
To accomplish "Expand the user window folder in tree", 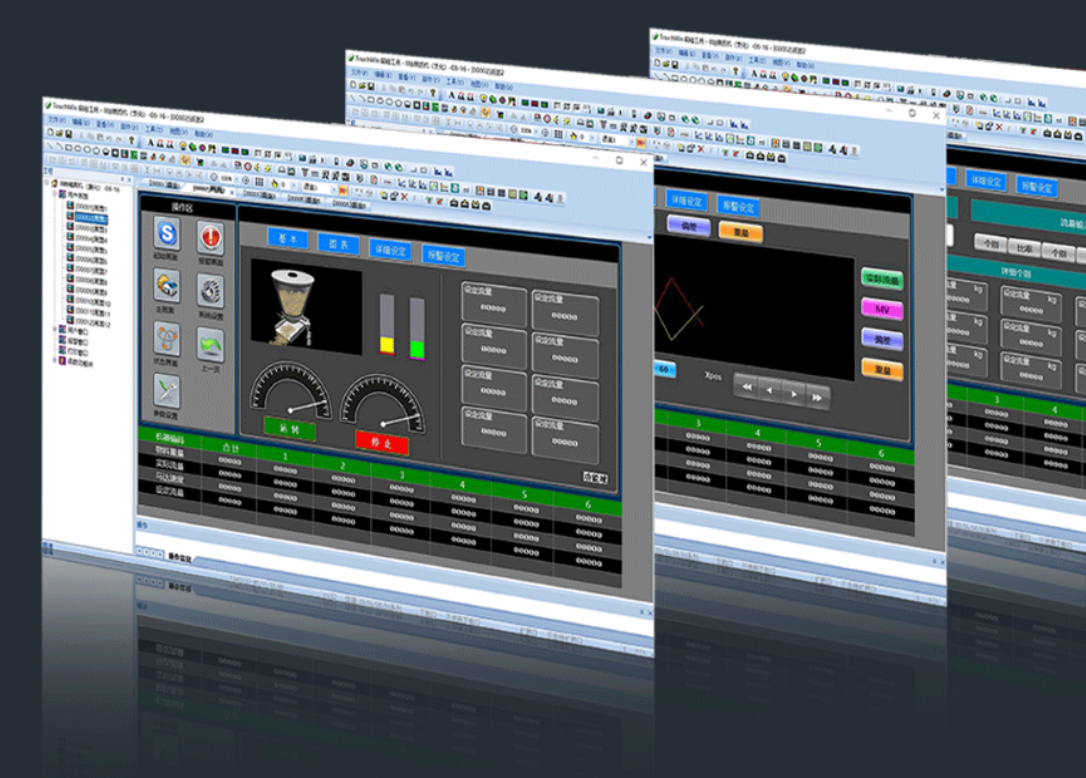I will [55, 329].
